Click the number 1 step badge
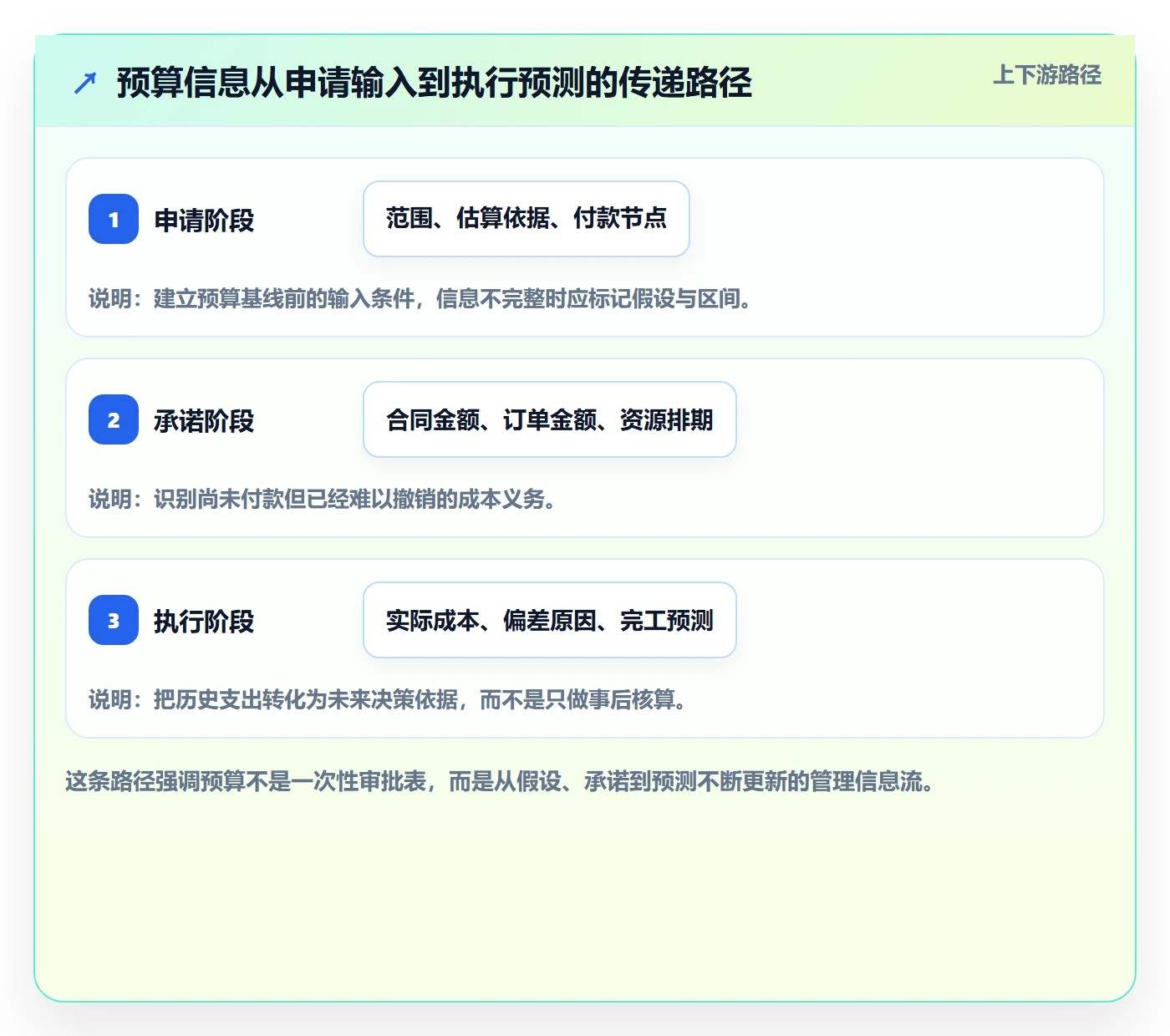Image resolution: width=1170 pixels, height=1036 pixels. 114,219
